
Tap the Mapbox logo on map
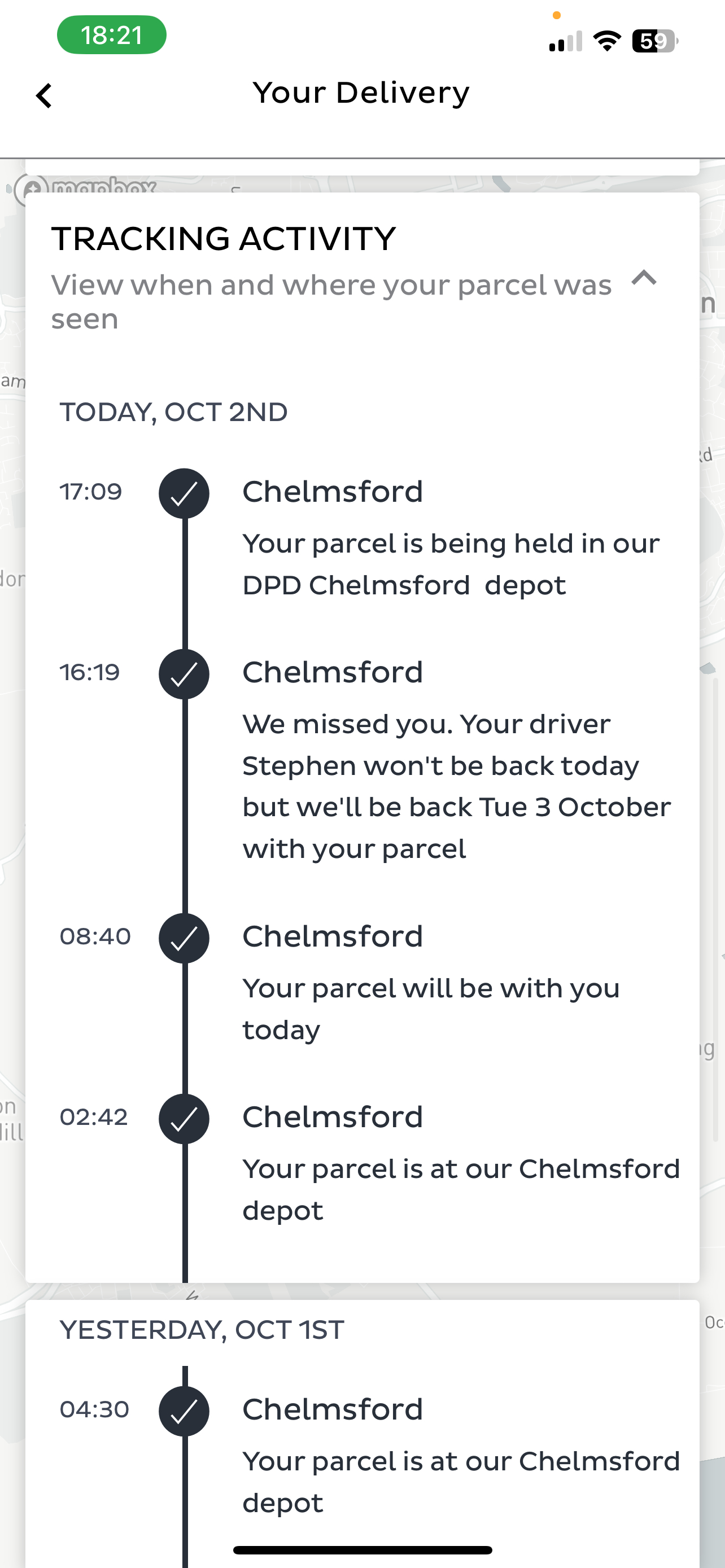tap(85, 186)
